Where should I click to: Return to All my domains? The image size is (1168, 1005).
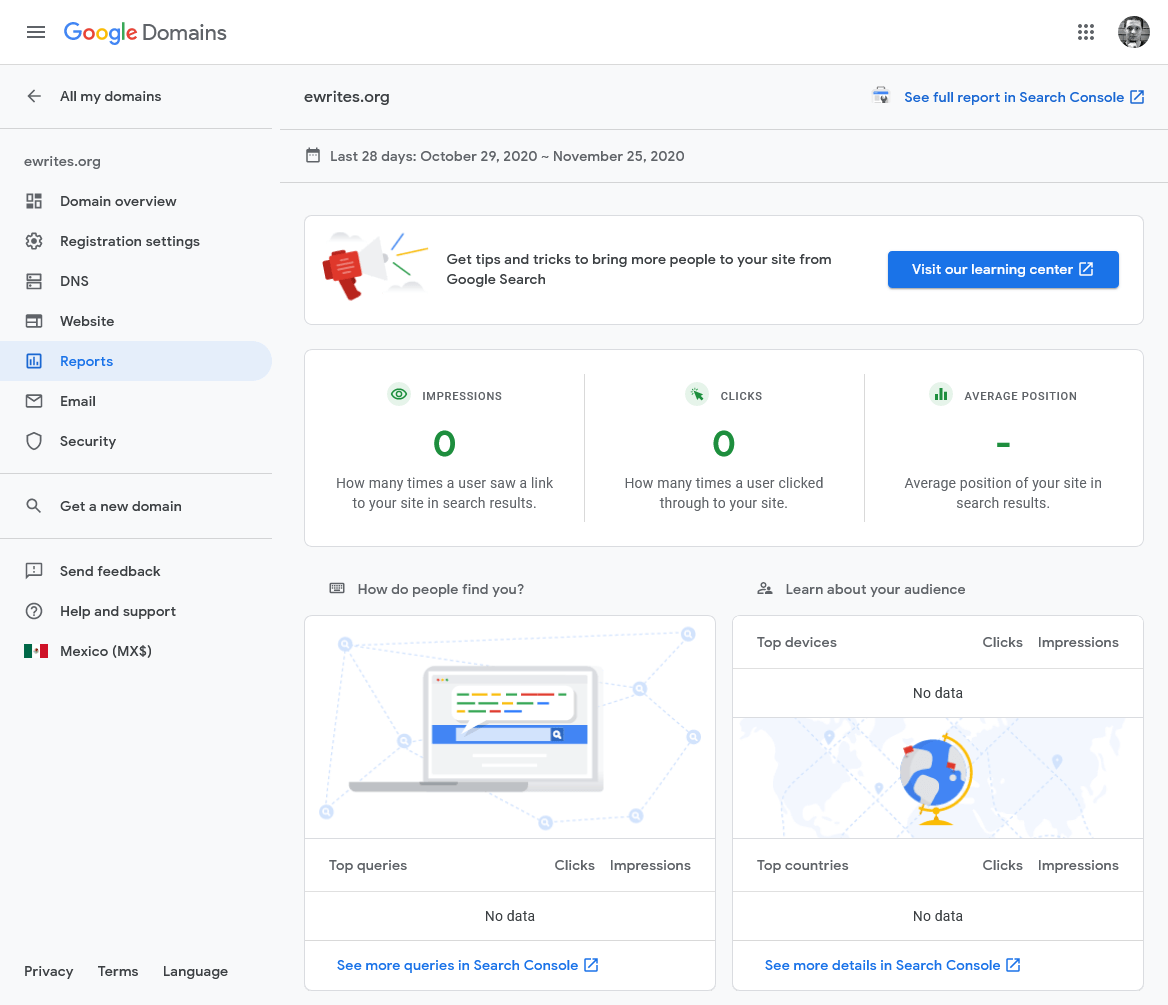click(x=110, y=96)
